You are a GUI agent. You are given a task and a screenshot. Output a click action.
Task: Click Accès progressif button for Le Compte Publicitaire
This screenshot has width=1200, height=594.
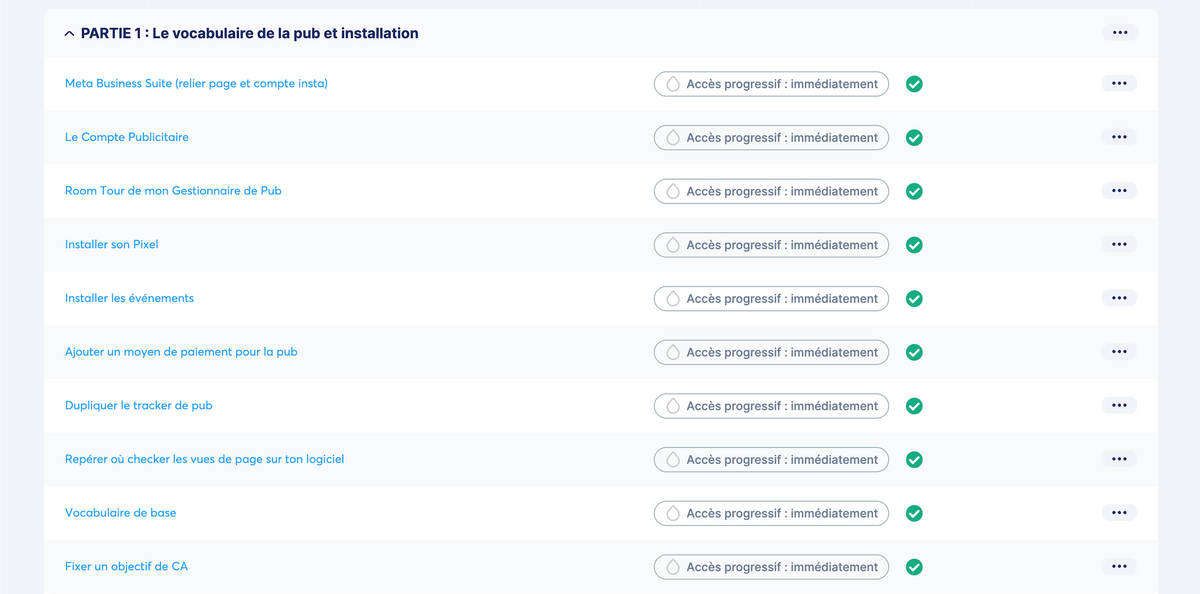tap(771, 138)
